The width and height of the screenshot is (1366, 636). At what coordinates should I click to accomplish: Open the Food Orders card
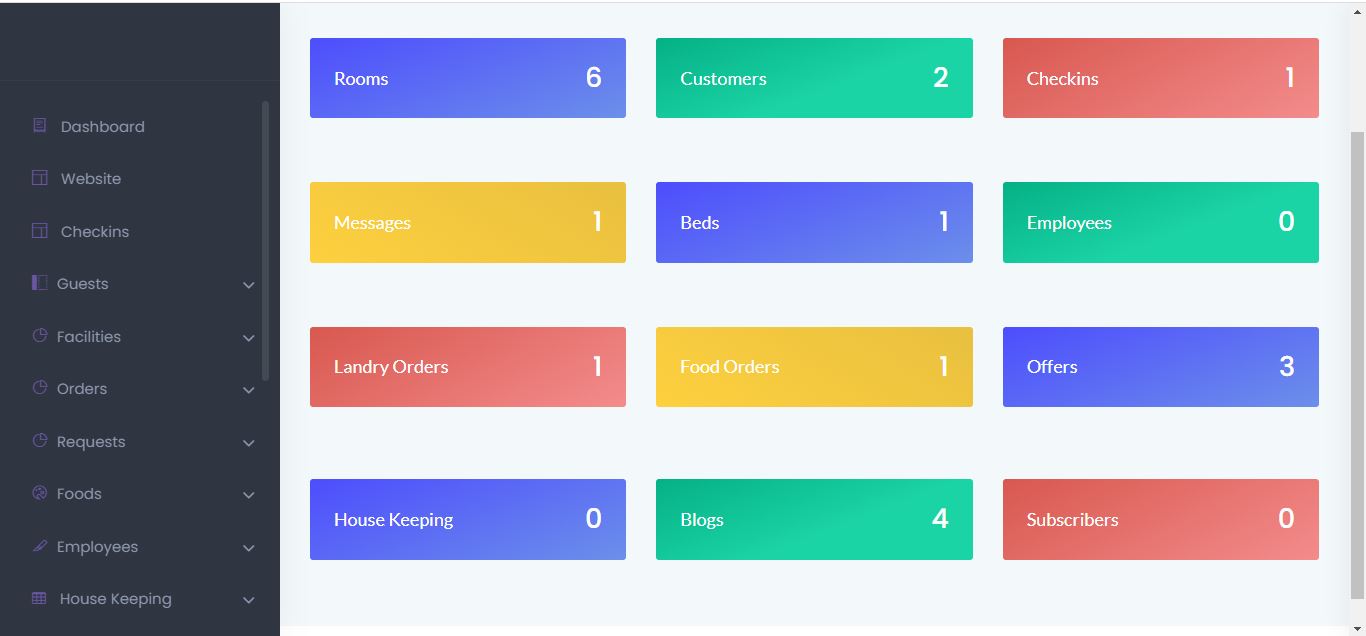pos(814,367)
